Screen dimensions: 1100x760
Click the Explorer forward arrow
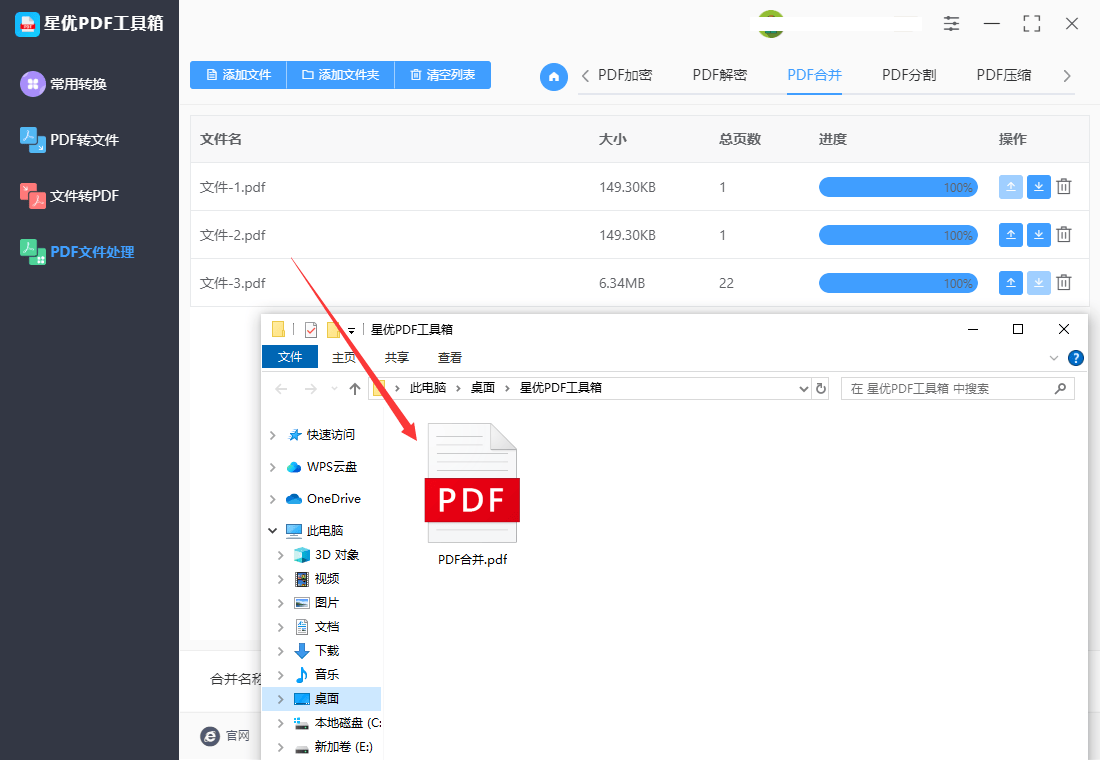310,389
